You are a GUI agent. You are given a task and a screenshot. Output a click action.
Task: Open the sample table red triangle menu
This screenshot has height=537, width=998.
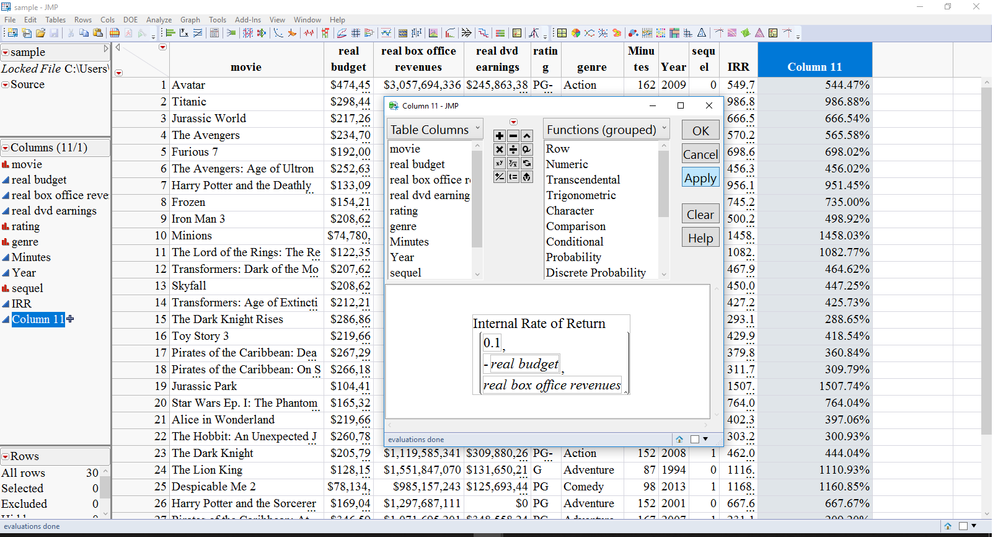(x=5, y=52)
